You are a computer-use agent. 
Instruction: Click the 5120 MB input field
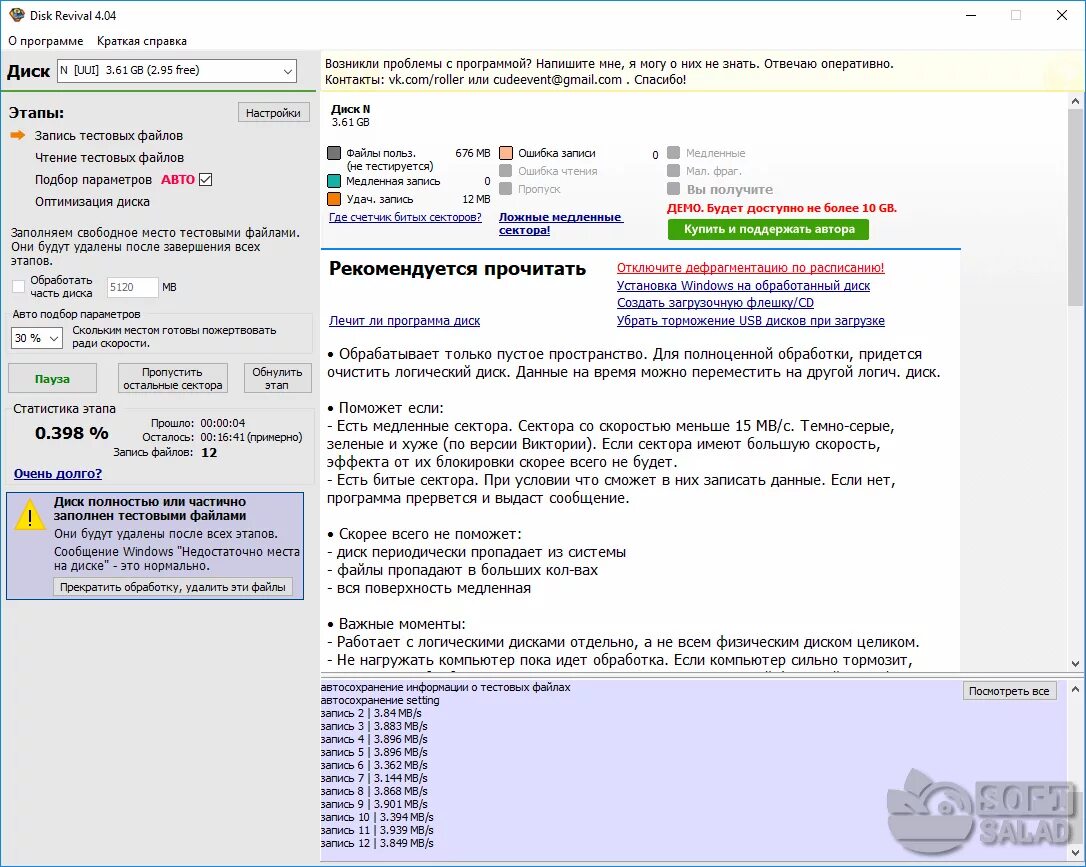[132, 287]
